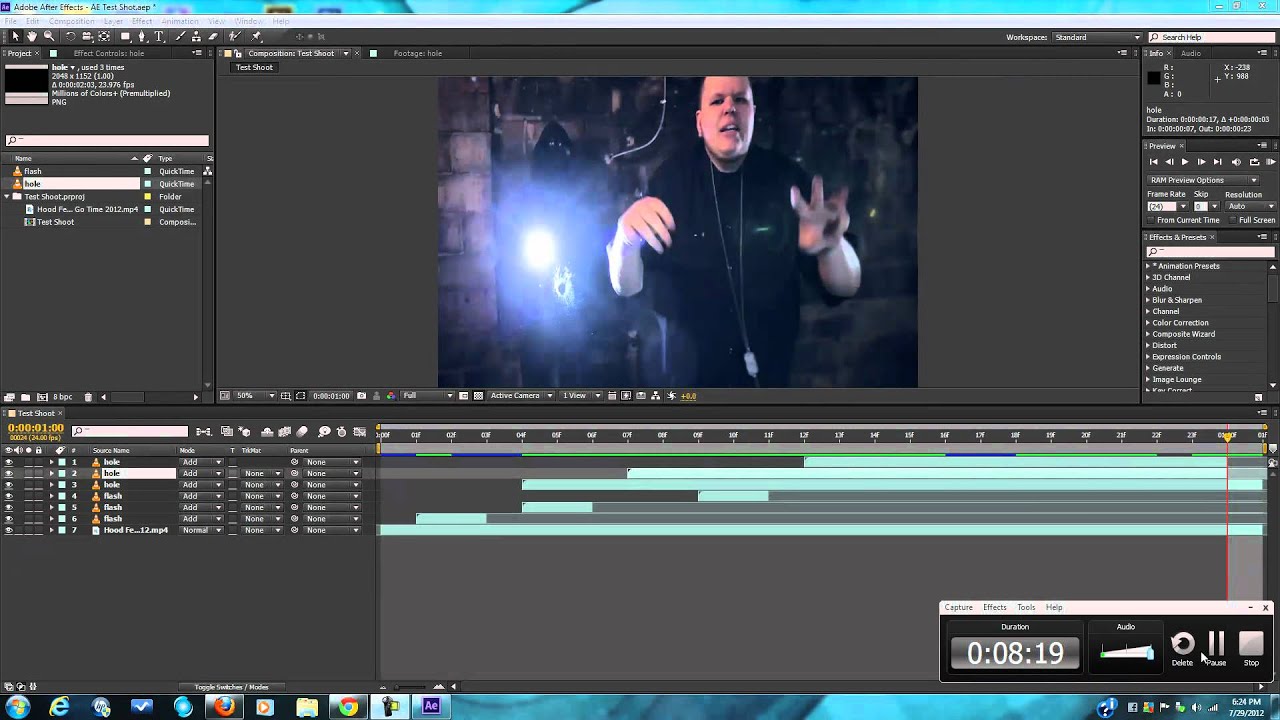Open the composition mini-flowchart in timeline

pyautogui.click(x=204, y=432)
